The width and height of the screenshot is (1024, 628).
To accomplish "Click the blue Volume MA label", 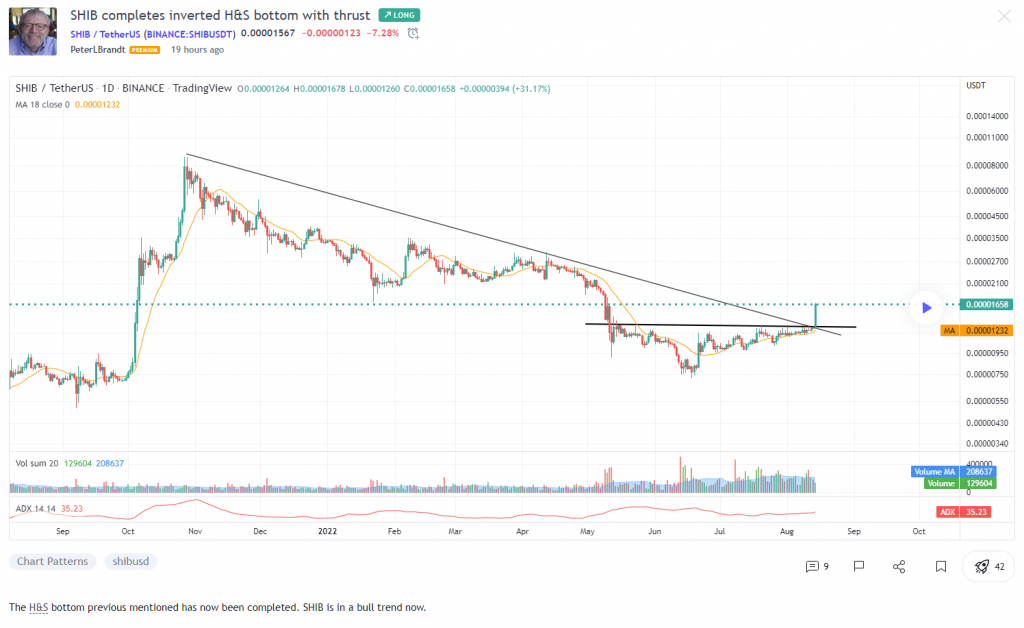I will [x=936, y=471].
